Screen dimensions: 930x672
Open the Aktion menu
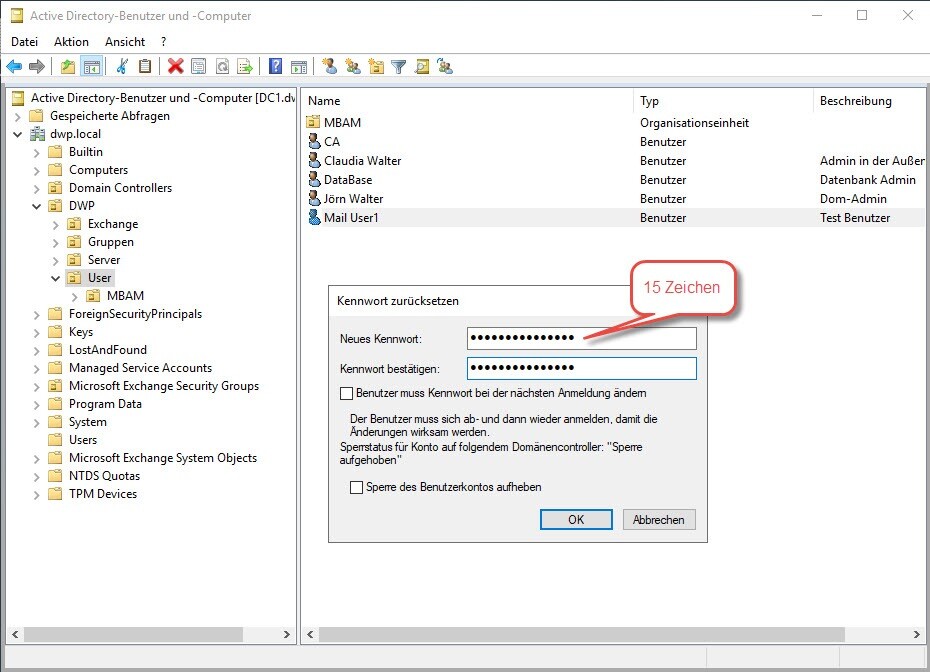coord(71,42)
